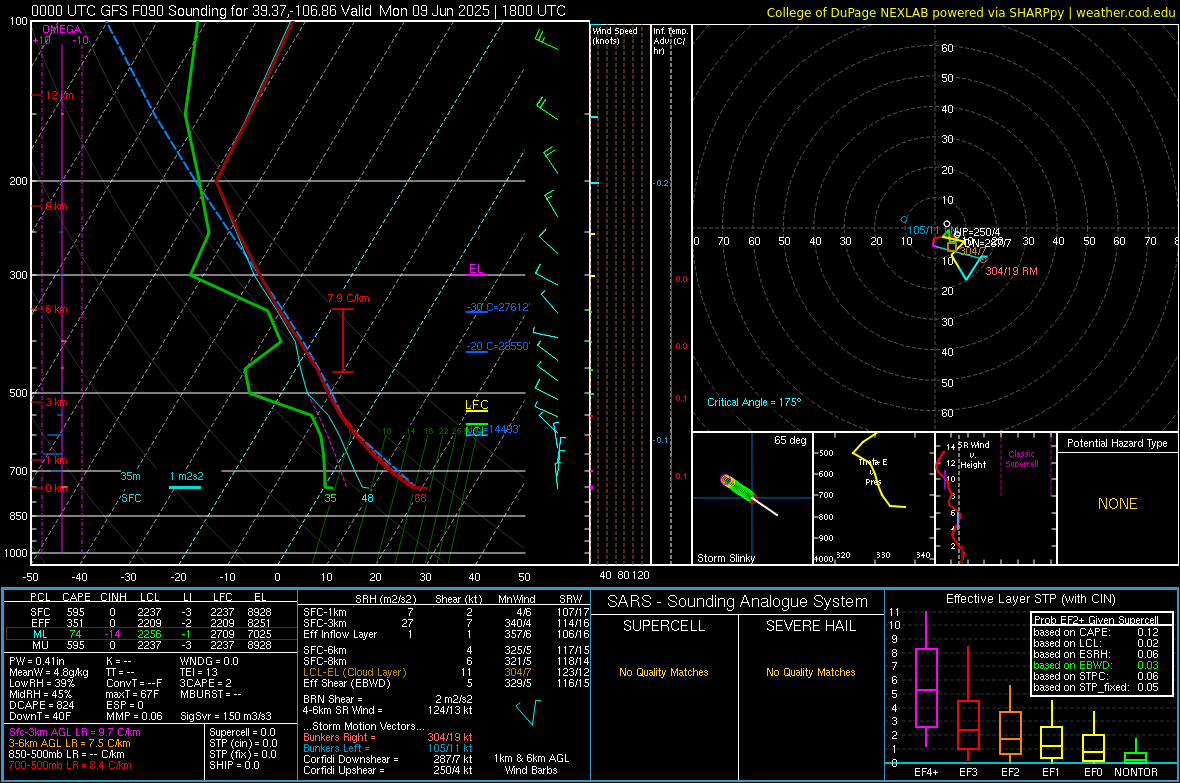1180x783 pixels.
Task: Click the Sfc-3km AGL LR = 9.7 C/km line
Action: [75, 732]
